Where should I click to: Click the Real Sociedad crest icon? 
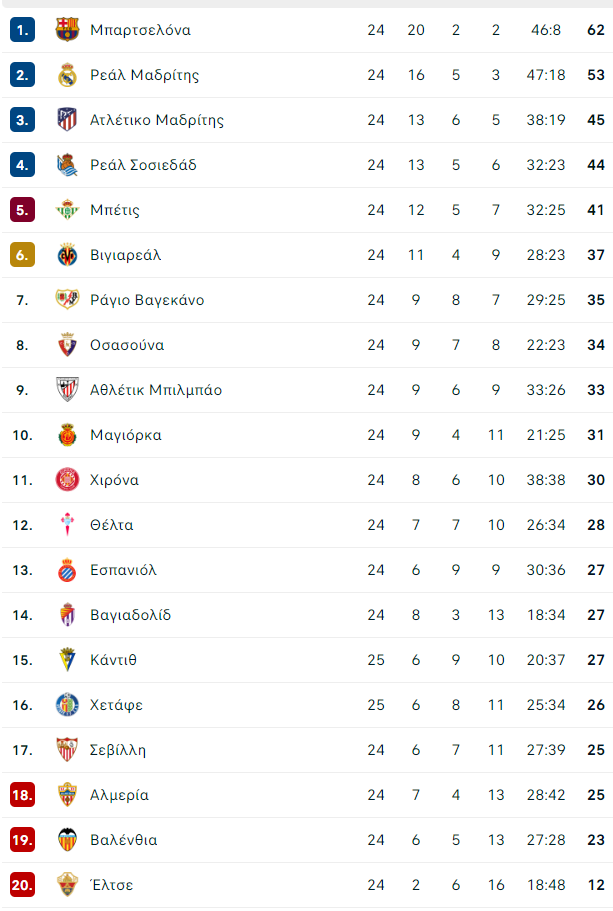coord(67,165)
